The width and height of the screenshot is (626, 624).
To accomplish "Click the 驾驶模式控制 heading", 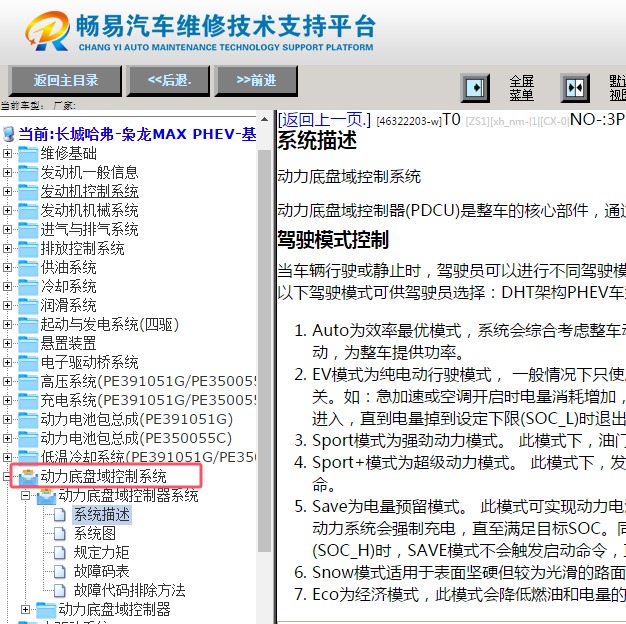I will tap(333, 240).
